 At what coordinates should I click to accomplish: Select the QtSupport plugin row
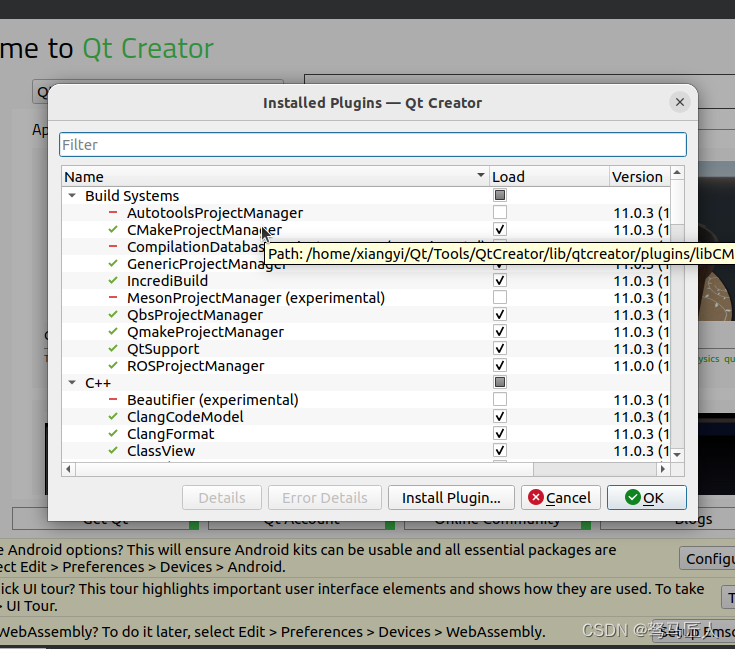point(366,349)
